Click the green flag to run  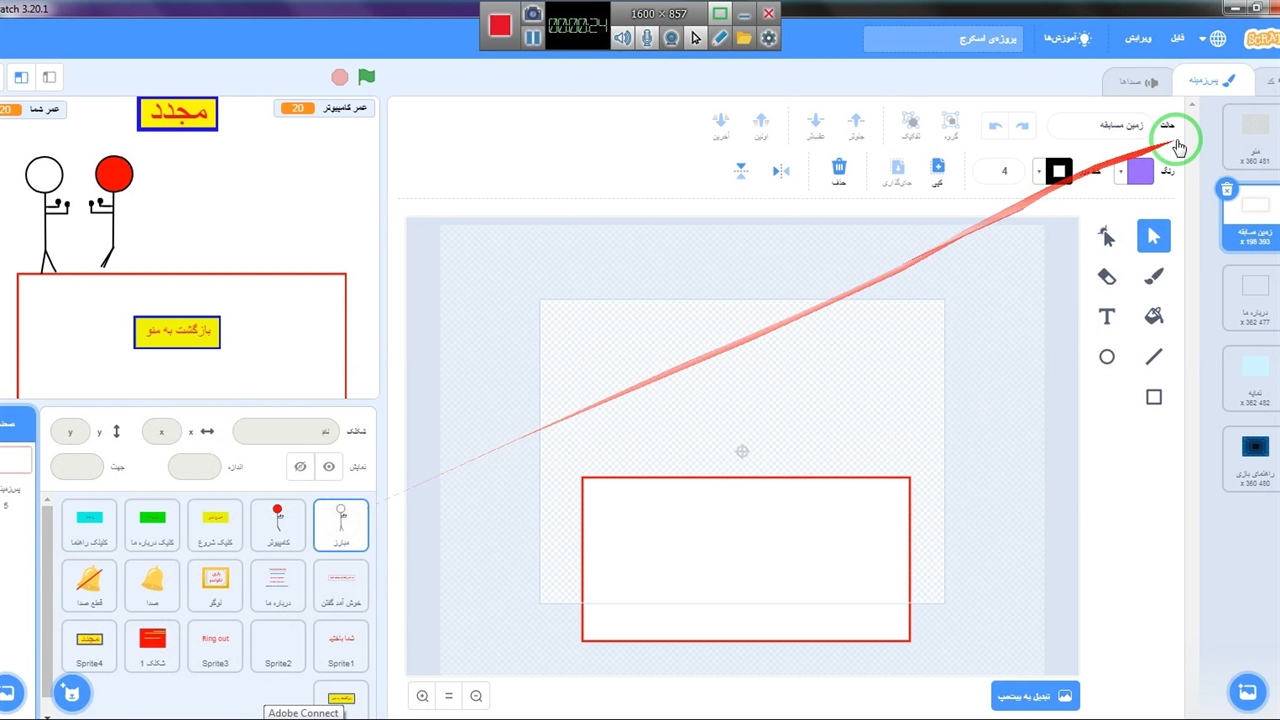tap(367, 77)
